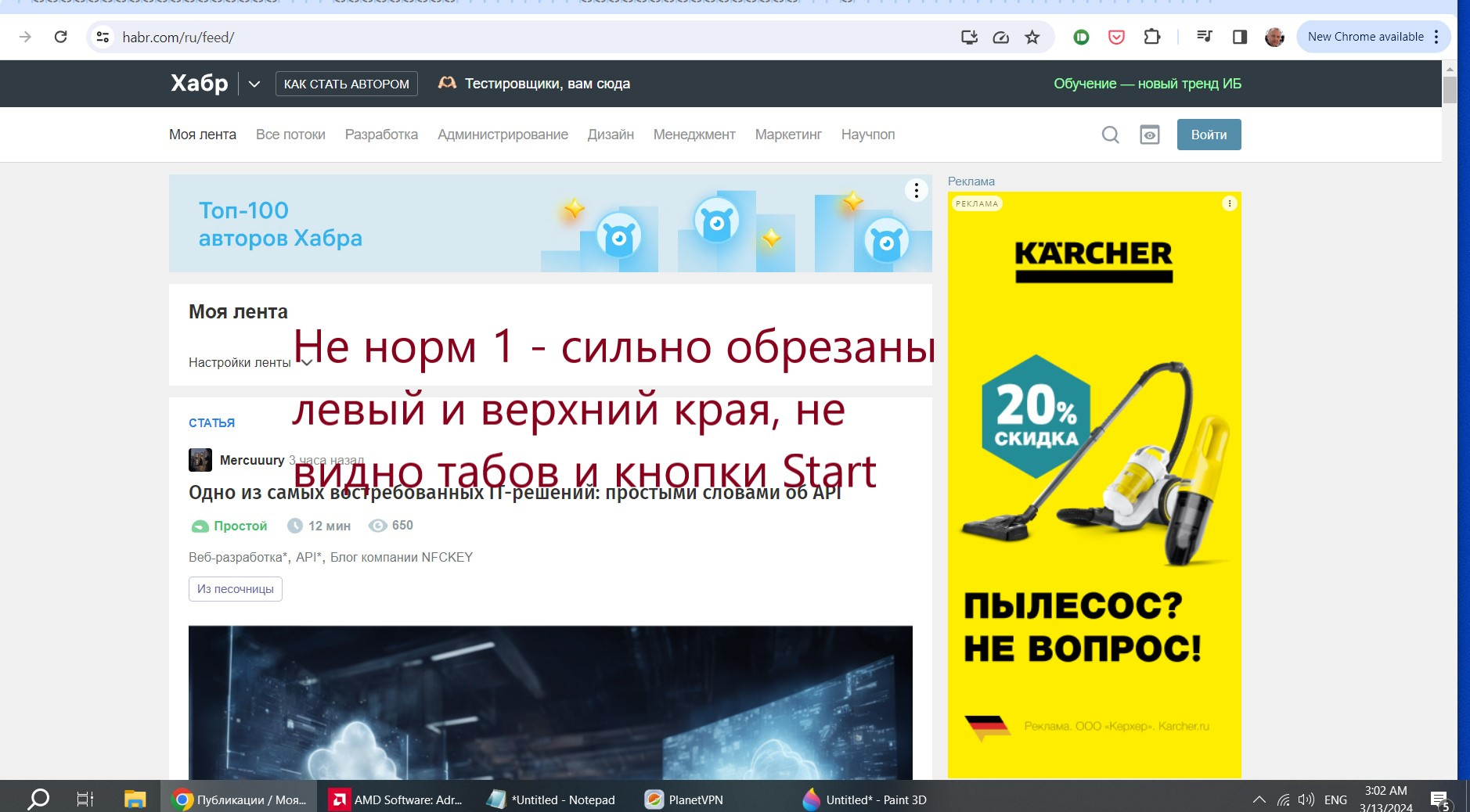Click the address bar URL field
Image resolution: width=1470 pixels, height=812 pixels.
(532, 37)
